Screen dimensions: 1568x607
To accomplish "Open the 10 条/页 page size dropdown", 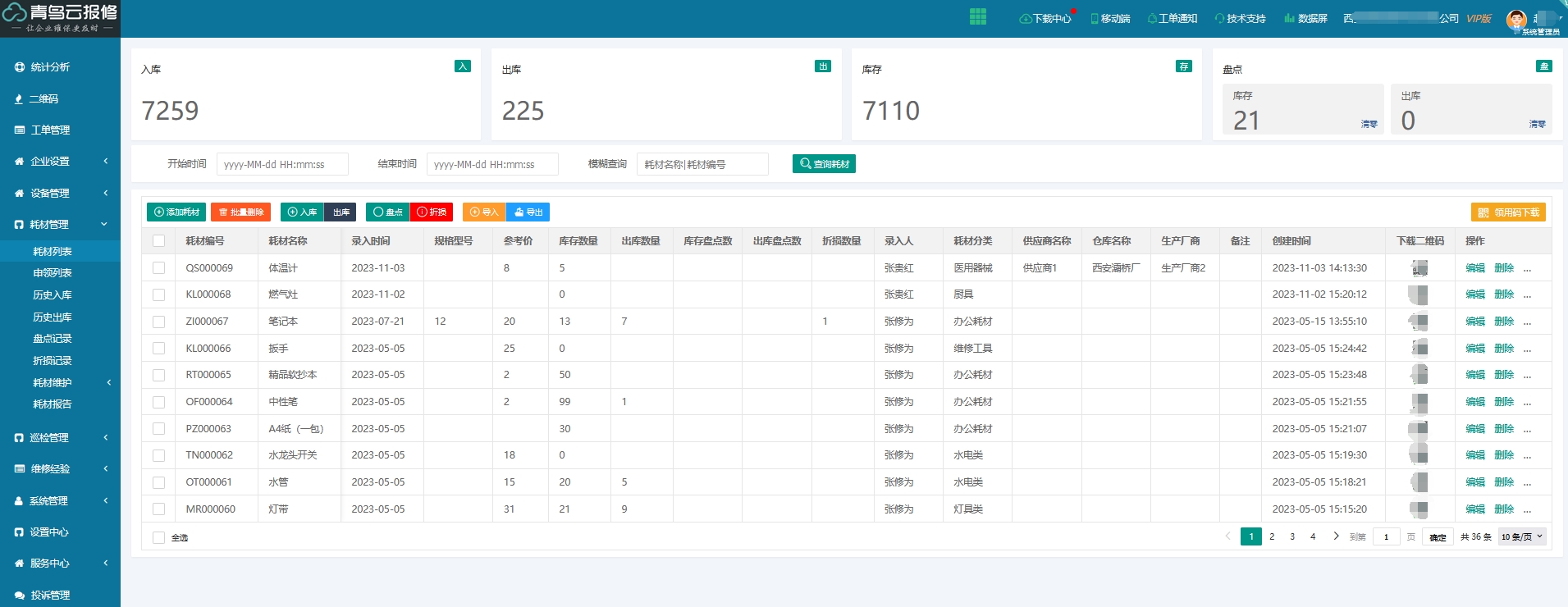I will click(x=1522, y=537).
